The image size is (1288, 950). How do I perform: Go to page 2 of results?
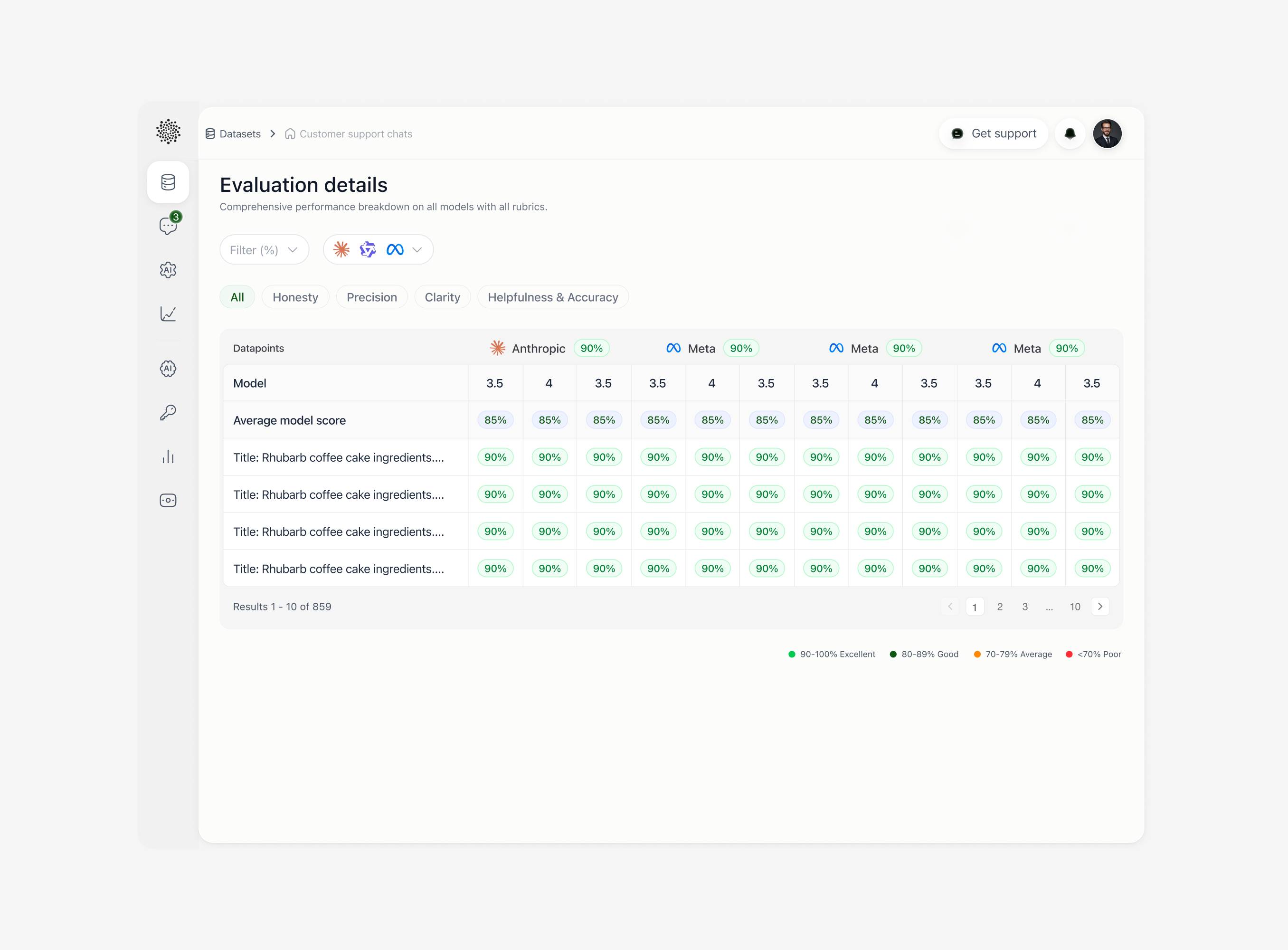click(x=1000, y=607)
